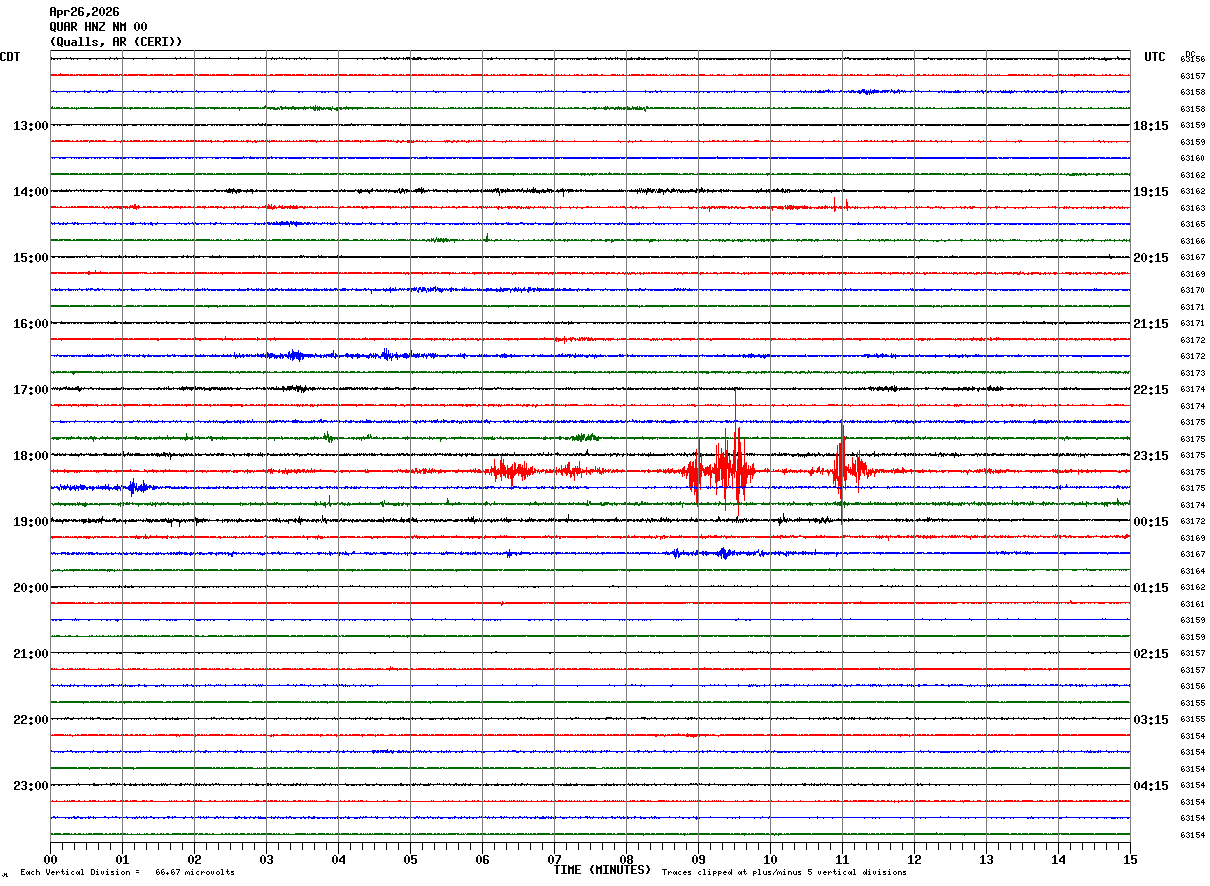Click the 02:15 UTC time label

[1150, 654]
